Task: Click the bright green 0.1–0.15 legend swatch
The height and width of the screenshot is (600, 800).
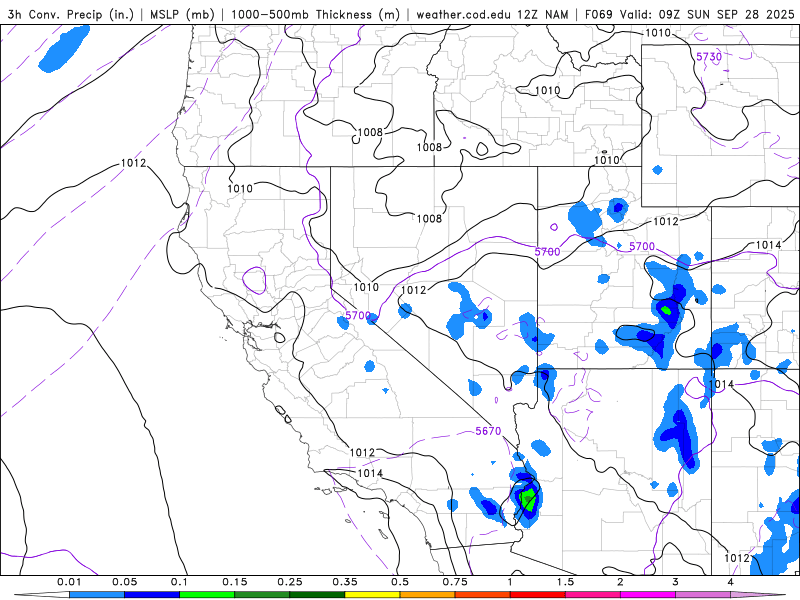Action: (207, 595)
